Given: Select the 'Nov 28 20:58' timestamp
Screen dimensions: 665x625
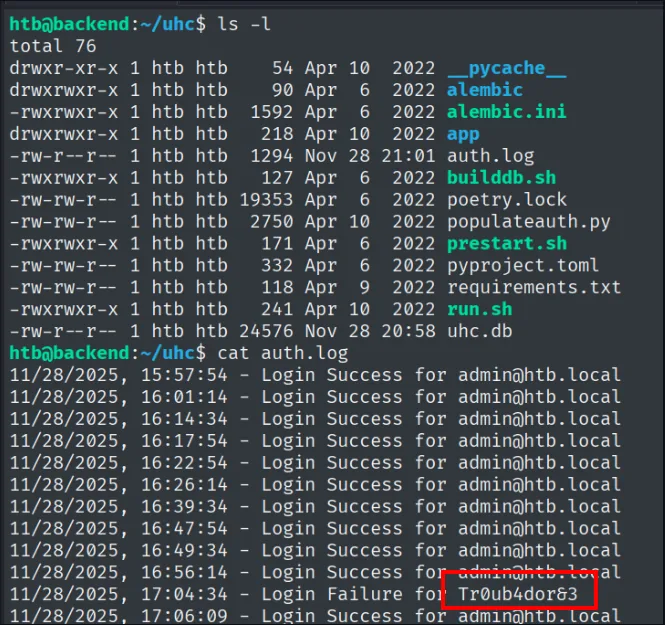Looking at the screenshot, I should click(x=370, y=331).
